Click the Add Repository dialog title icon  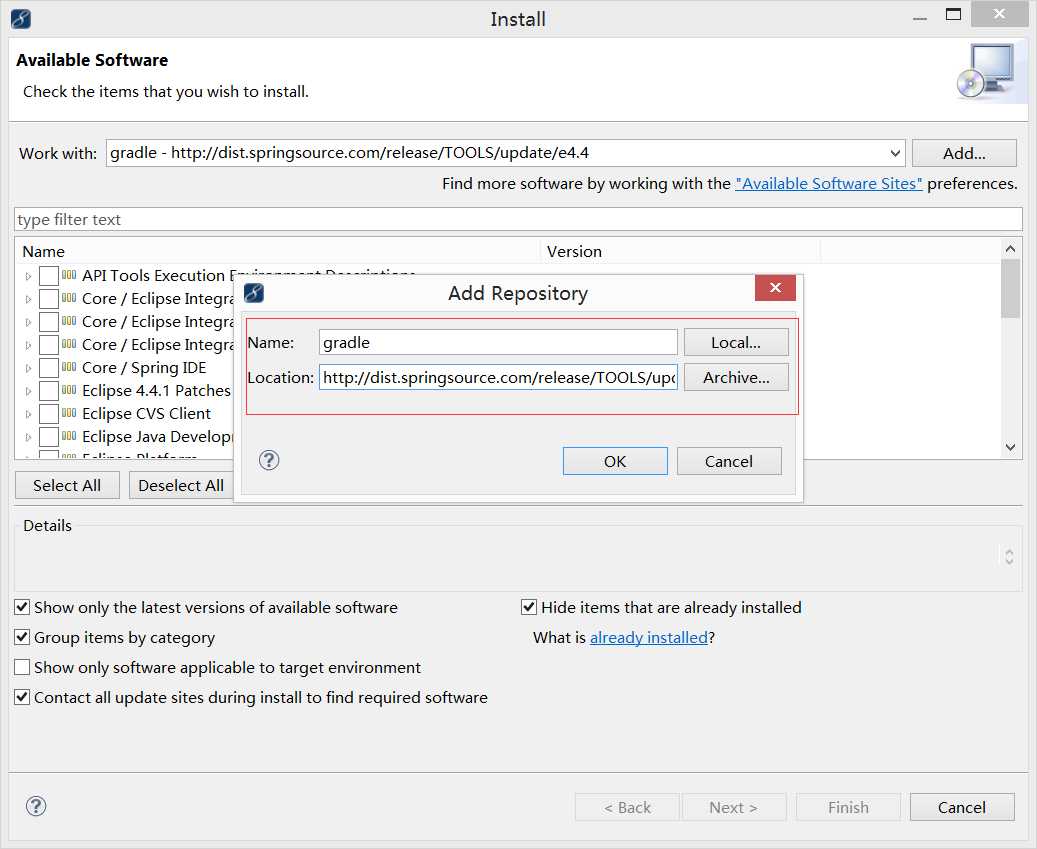click(x=254, y=292)
